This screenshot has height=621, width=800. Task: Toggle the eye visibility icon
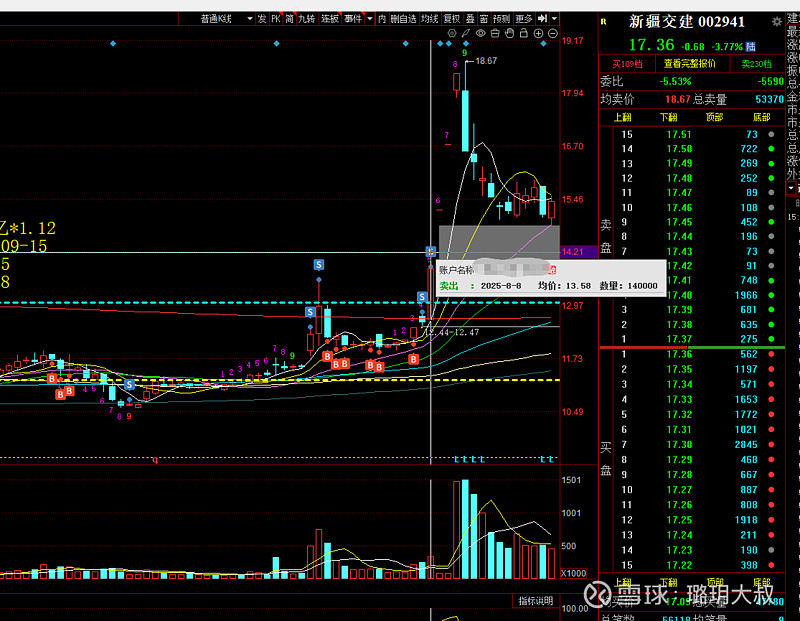pos(481,33)
